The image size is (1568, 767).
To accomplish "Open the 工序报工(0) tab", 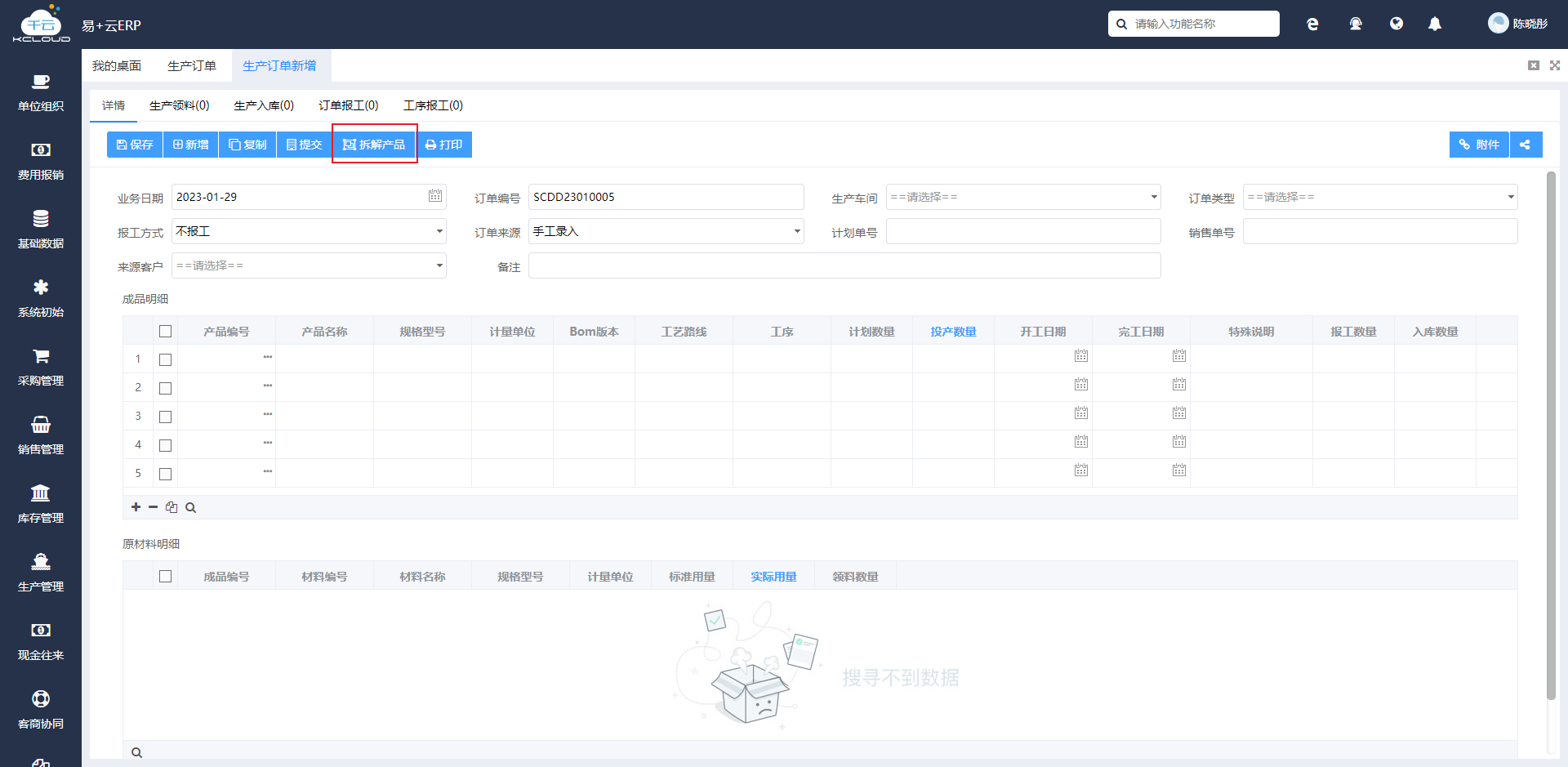I will point(433,105).
